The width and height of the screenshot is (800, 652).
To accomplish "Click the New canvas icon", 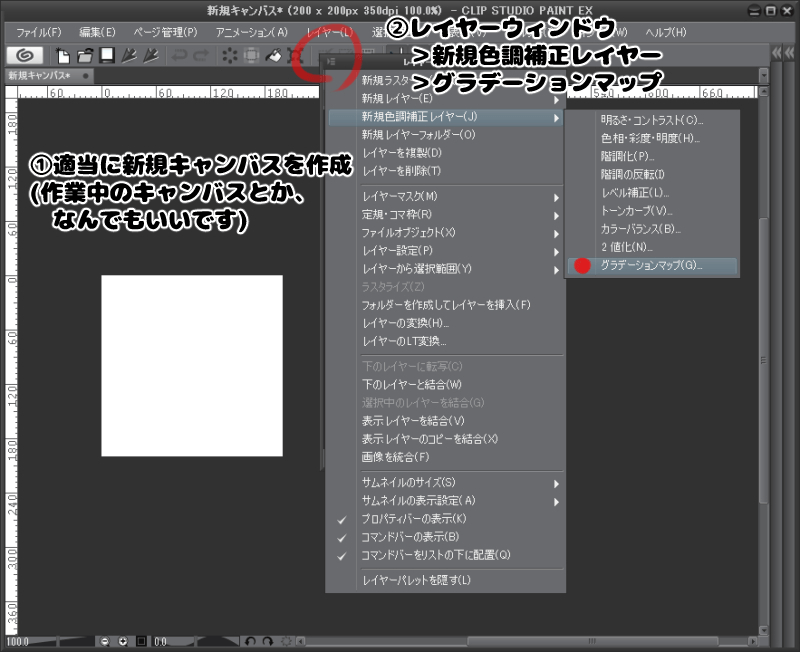I will (x=64, y=55).
